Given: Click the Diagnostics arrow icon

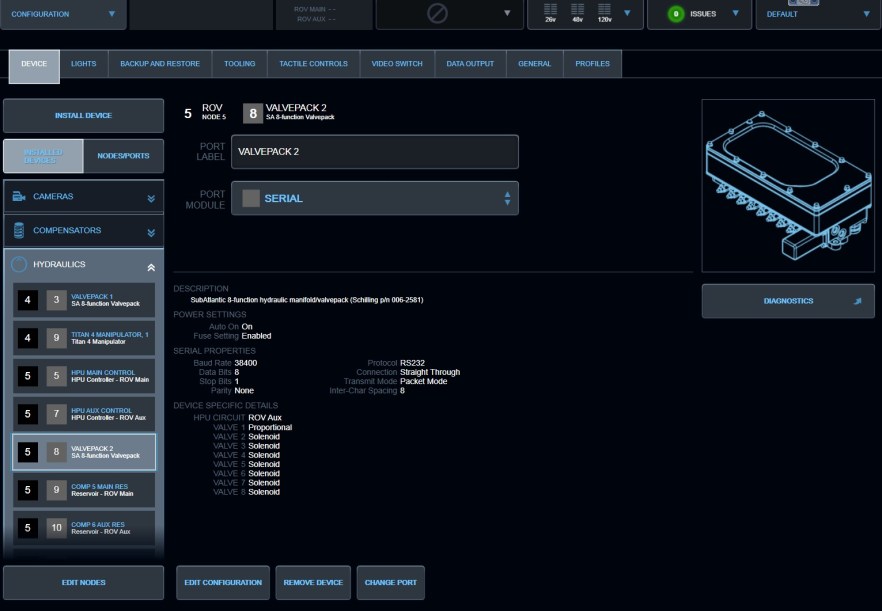Looking at the screenshot, I should [x=856, y=301].
